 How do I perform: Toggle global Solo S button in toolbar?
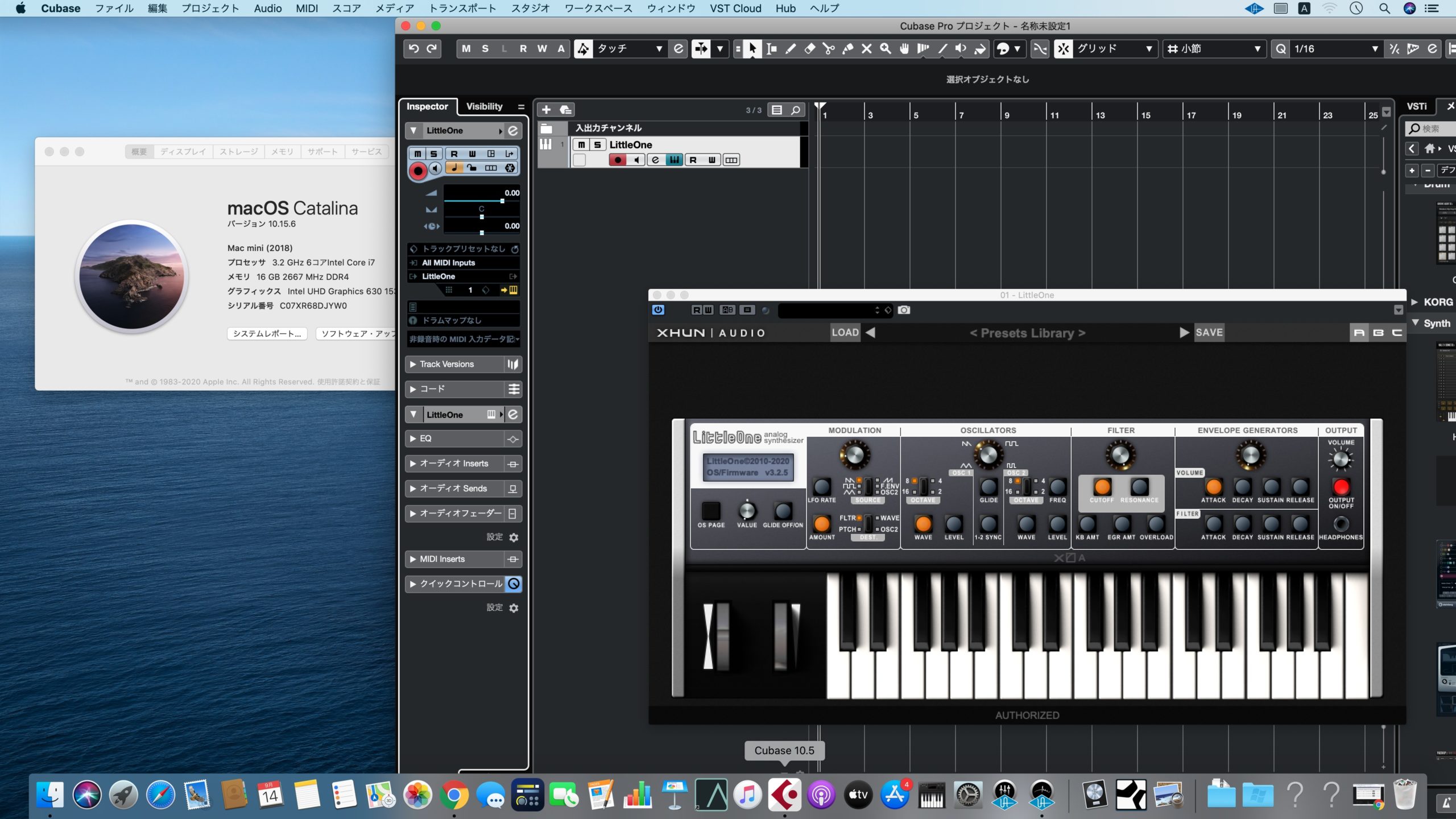pyautogui.click(x=485, y=49)
